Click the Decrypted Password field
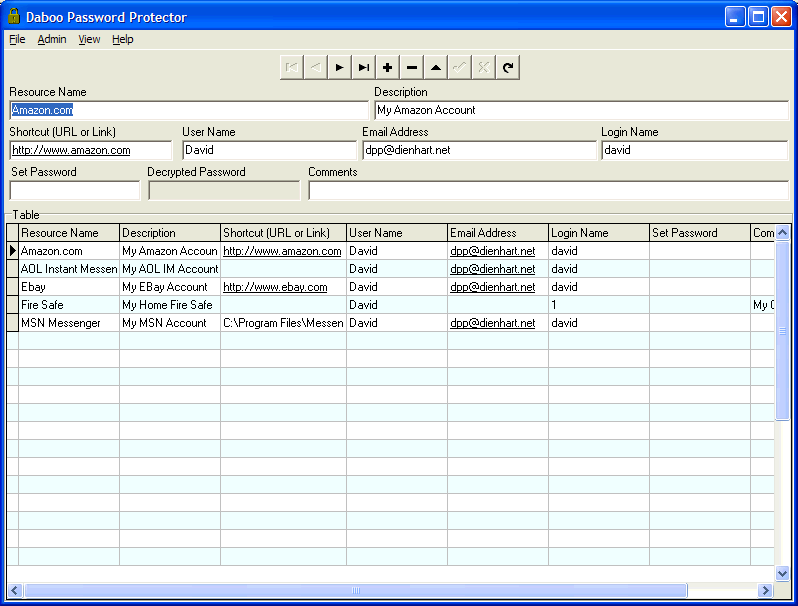 224,190
